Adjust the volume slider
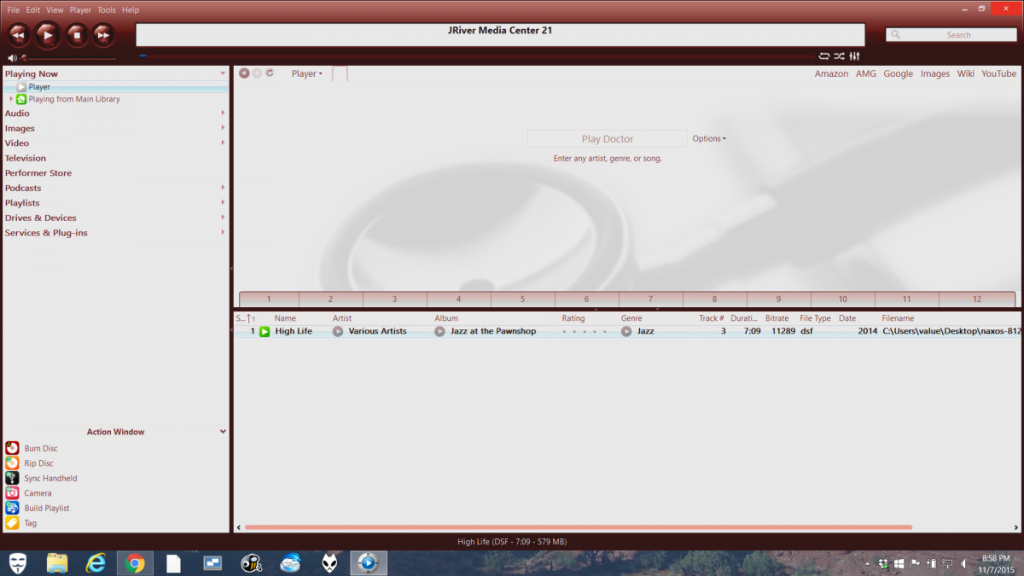Viewport: 1024px width, 576px height. pyautogui.click(x=68, y=58)
